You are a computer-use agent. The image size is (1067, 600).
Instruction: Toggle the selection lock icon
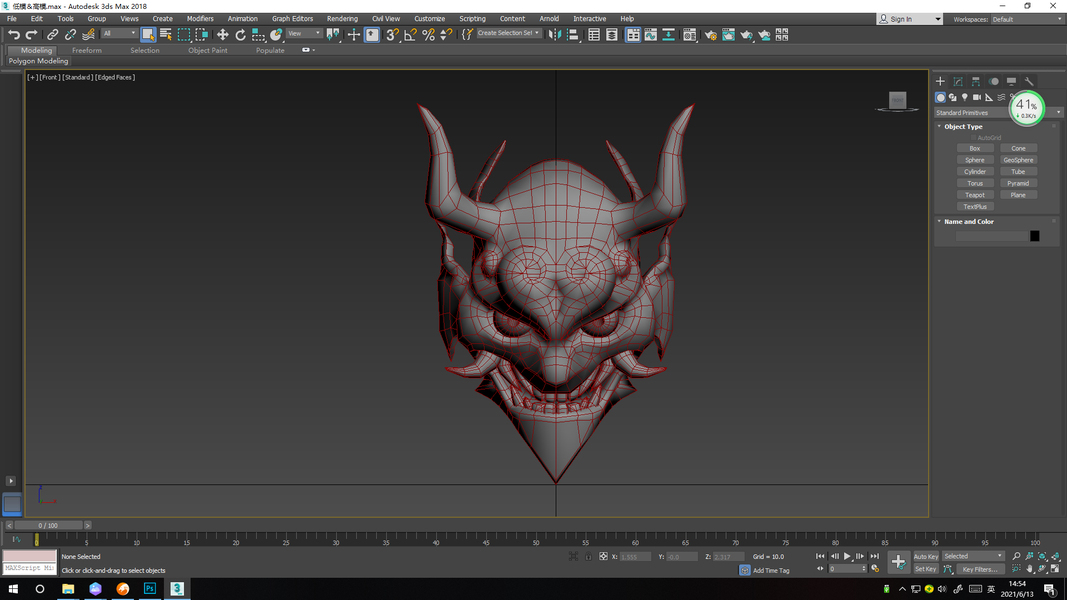click(589, 556)
